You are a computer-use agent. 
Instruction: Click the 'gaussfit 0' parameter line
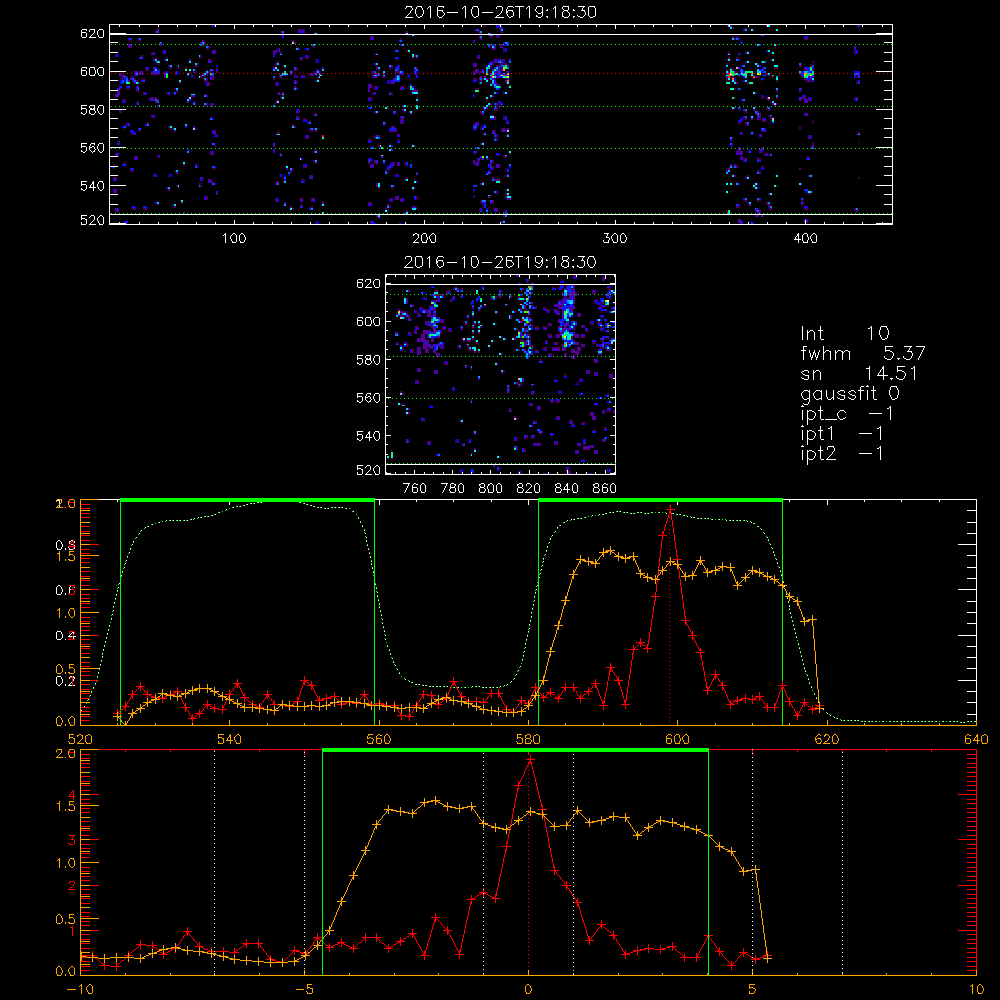click(850, 393)
